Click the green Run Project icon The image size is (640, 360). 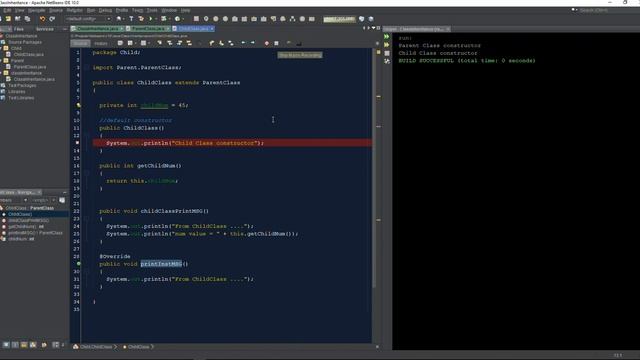click(151, 19)
